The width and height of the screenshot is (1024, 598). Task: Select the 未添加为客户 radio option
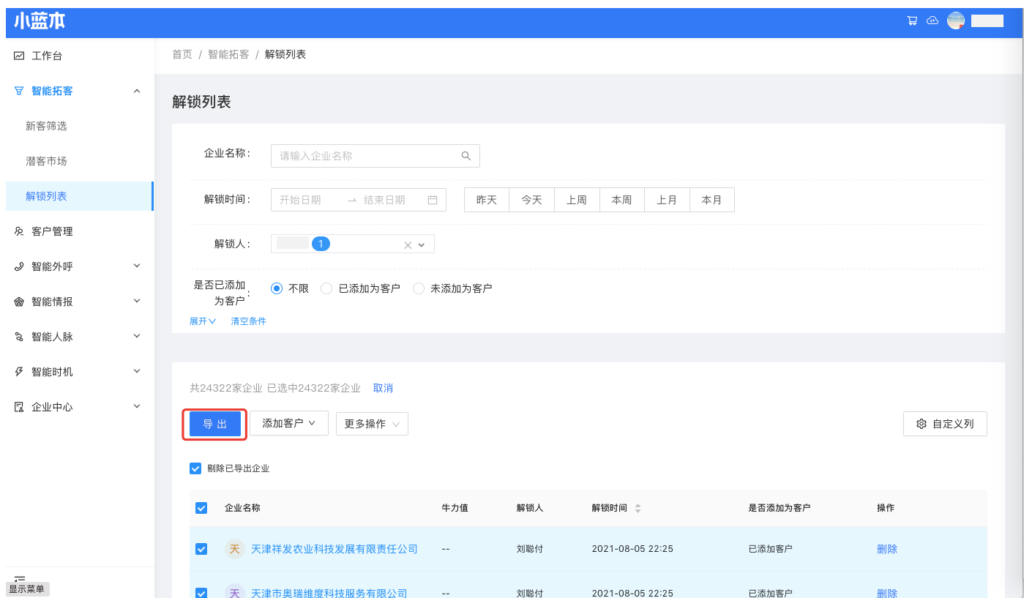(x=419, y=289)
